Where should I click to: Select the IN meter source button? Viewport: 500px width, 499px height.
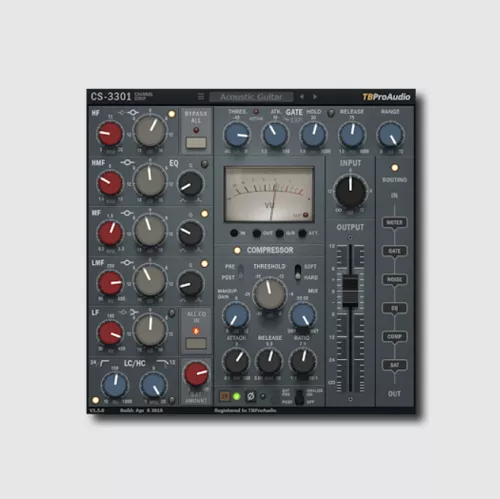(234, 233)
